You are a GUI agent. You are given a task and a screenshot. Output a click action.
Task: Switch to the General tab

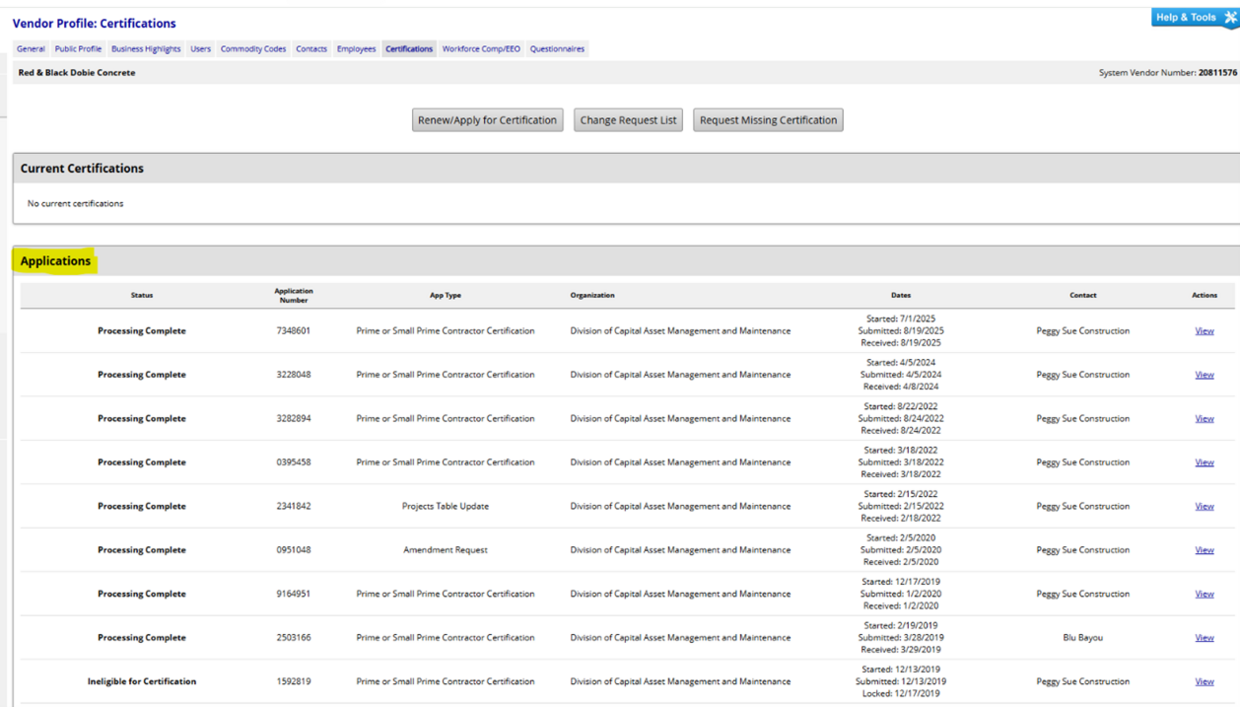[x=31, y=49]
